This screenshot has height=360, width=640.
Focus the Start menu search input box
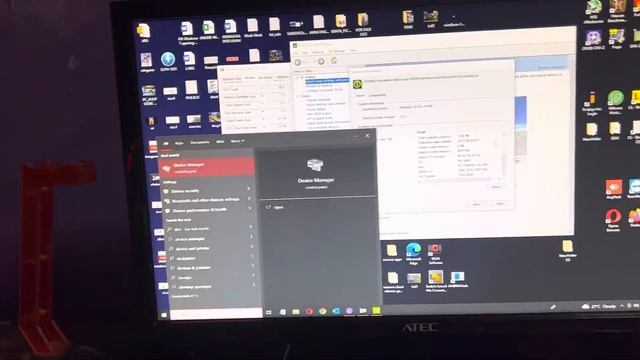(x=216, y=313)
